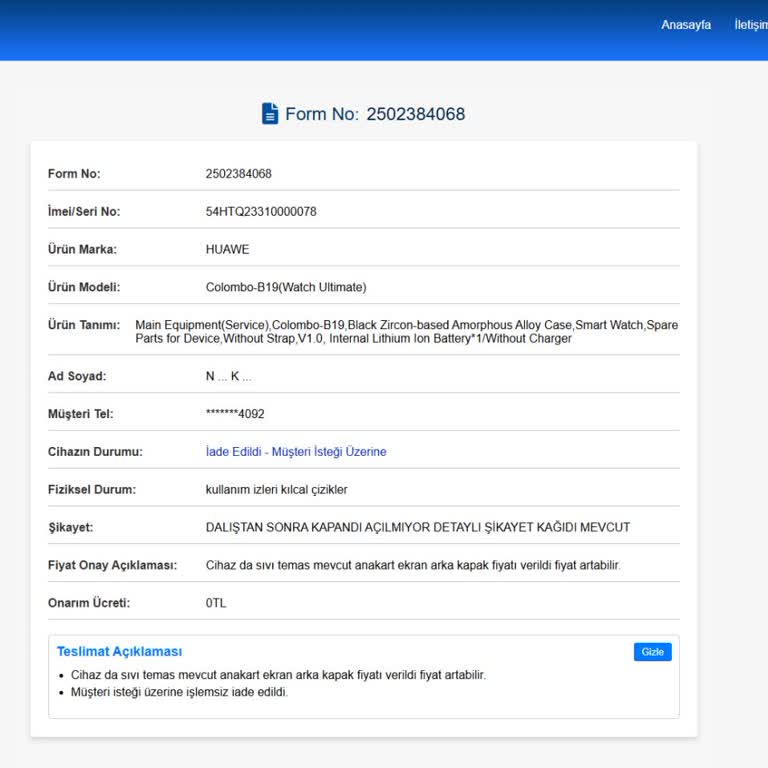This screenshot has height=768, width=768.
Task: Click the first bullet in Teslimat Açıklaması
Action: pos(278,675)
